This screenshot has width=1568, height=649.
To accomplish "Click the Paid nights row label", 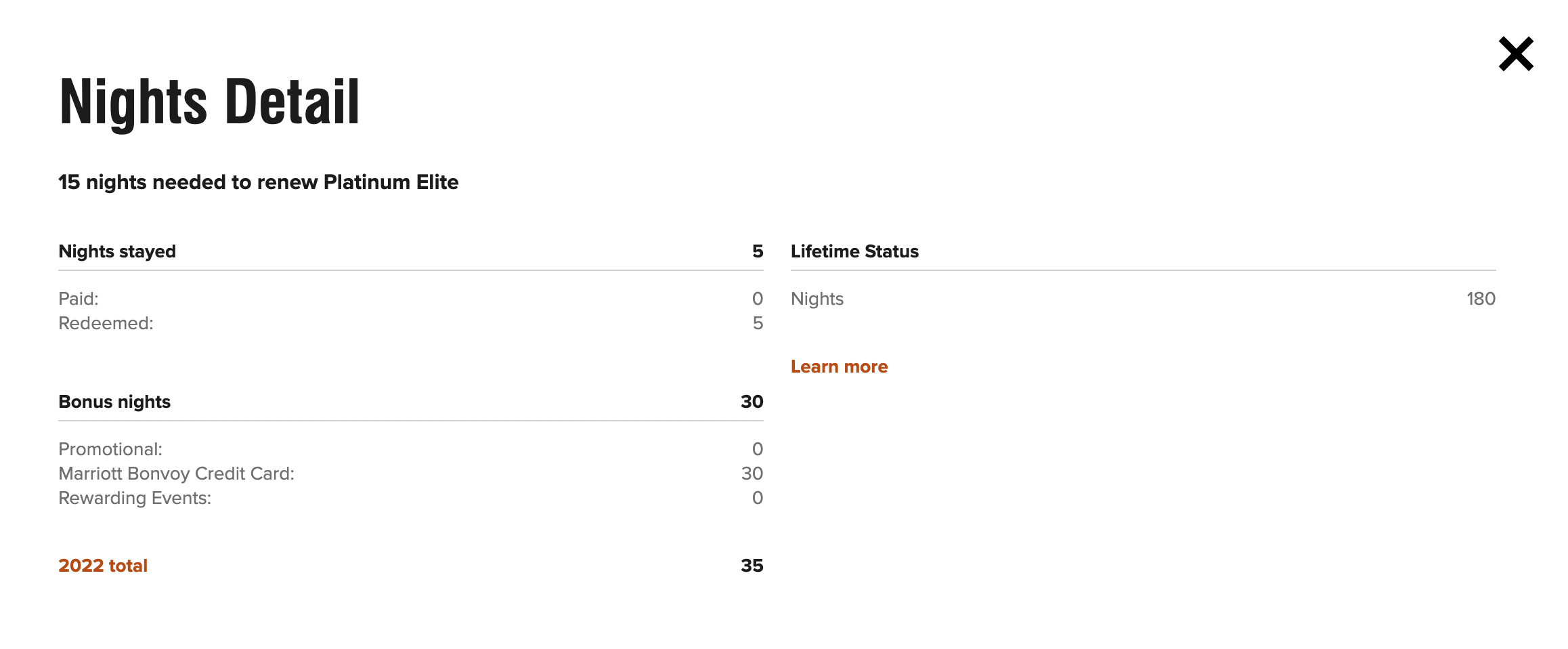I will tap(79, 299).
